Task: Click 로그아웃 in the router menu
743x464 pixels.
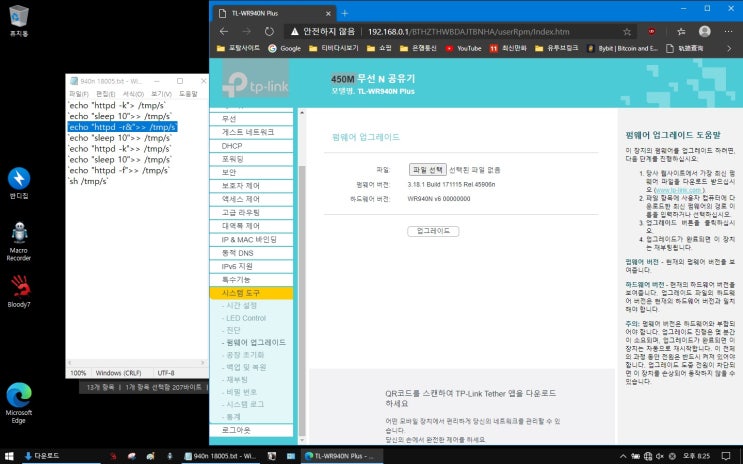Action: [x=251, y=430]
